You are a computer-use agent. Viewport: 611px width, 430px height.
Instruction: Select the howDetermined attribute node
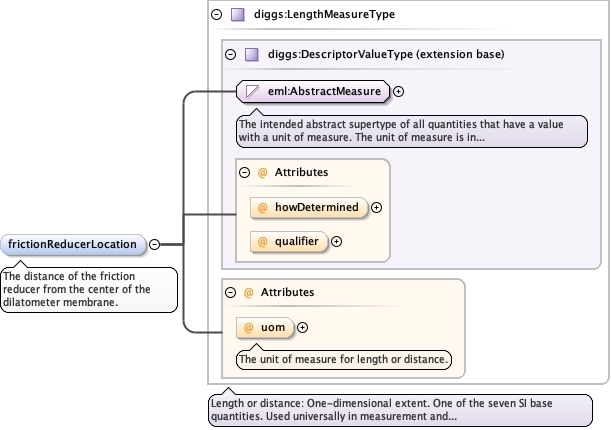(309, 208)
